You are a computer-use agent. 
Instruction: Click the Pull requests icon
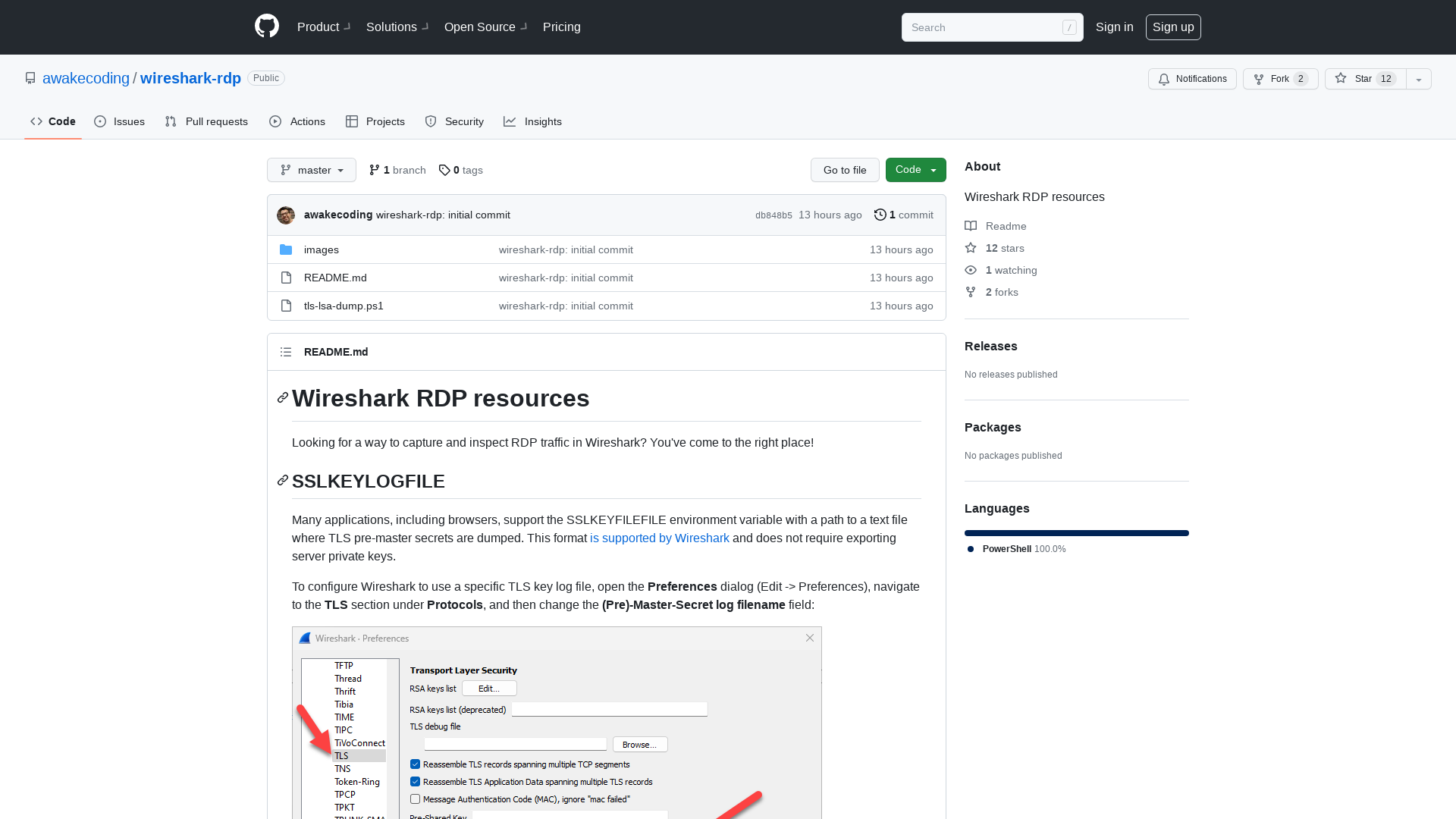coord(172,121)
